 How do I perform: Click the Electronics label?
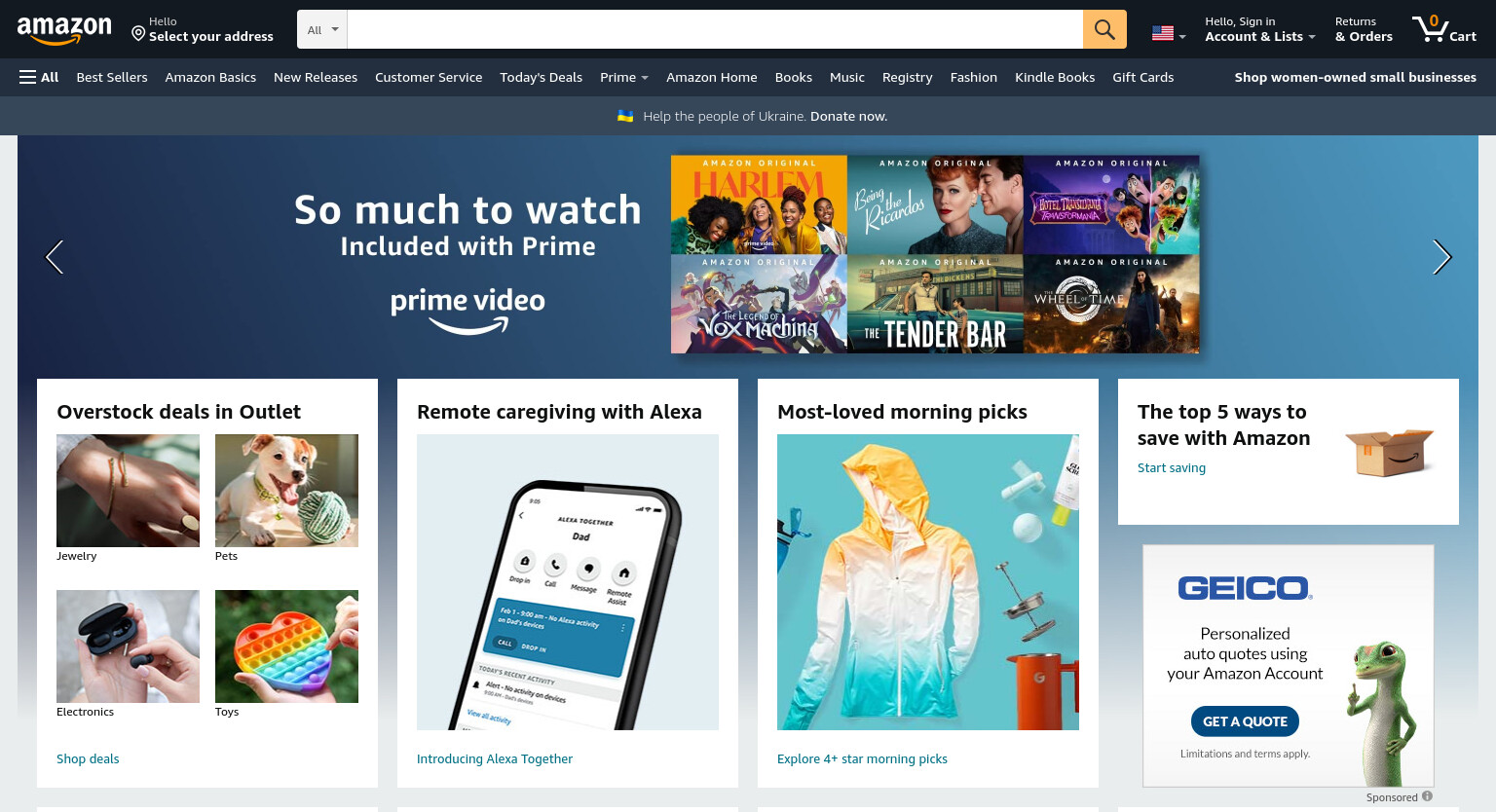click(x=85, y=712)
